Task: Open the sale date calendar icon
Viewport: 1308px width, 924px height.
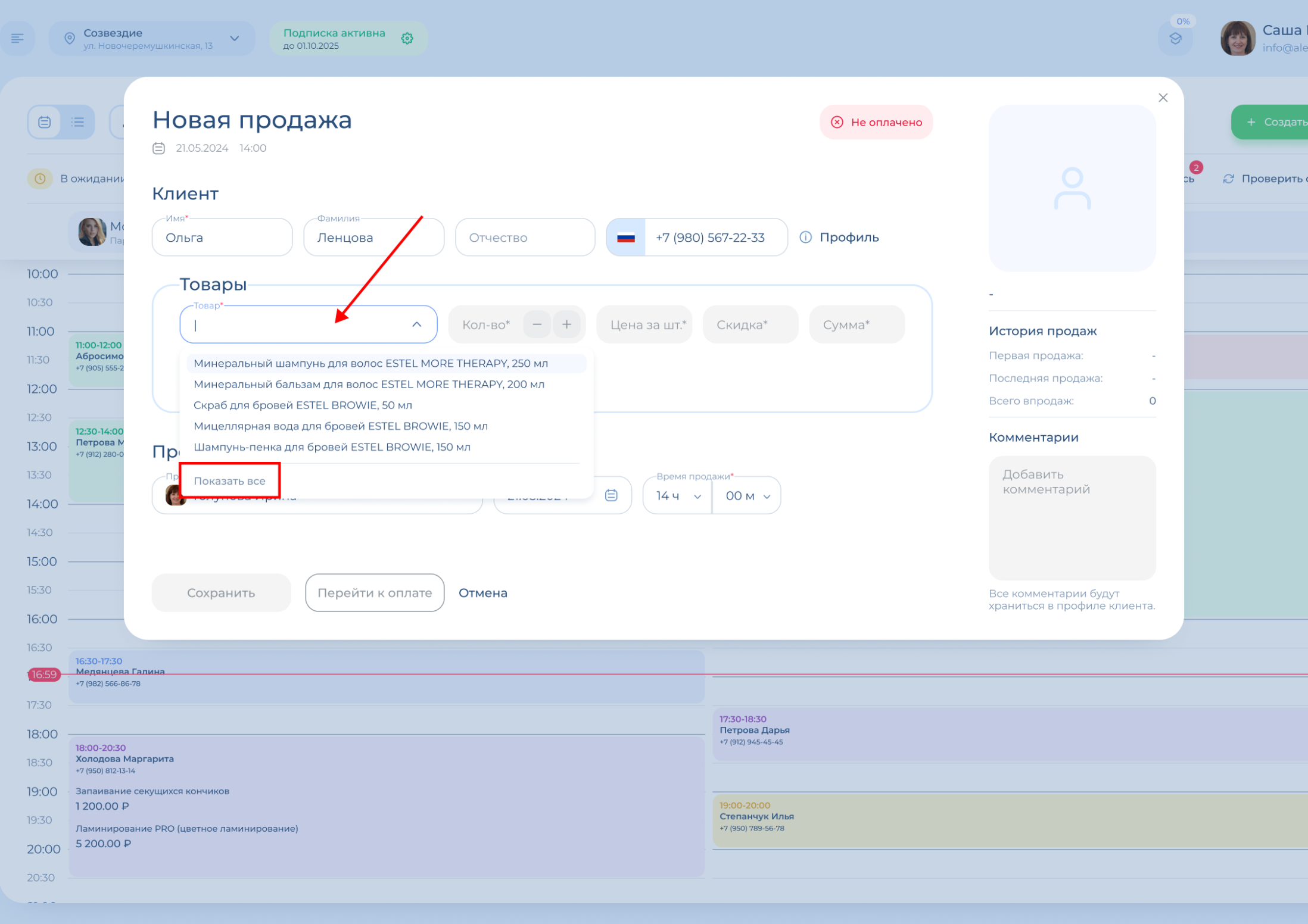Action: click(x=611, y=495)
